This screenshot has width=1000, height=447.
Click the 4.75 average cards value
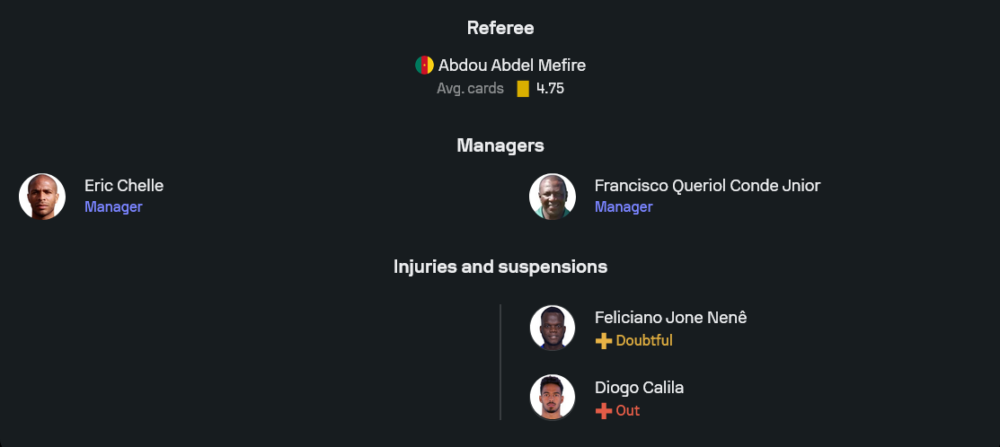click(x=550, y=89)
